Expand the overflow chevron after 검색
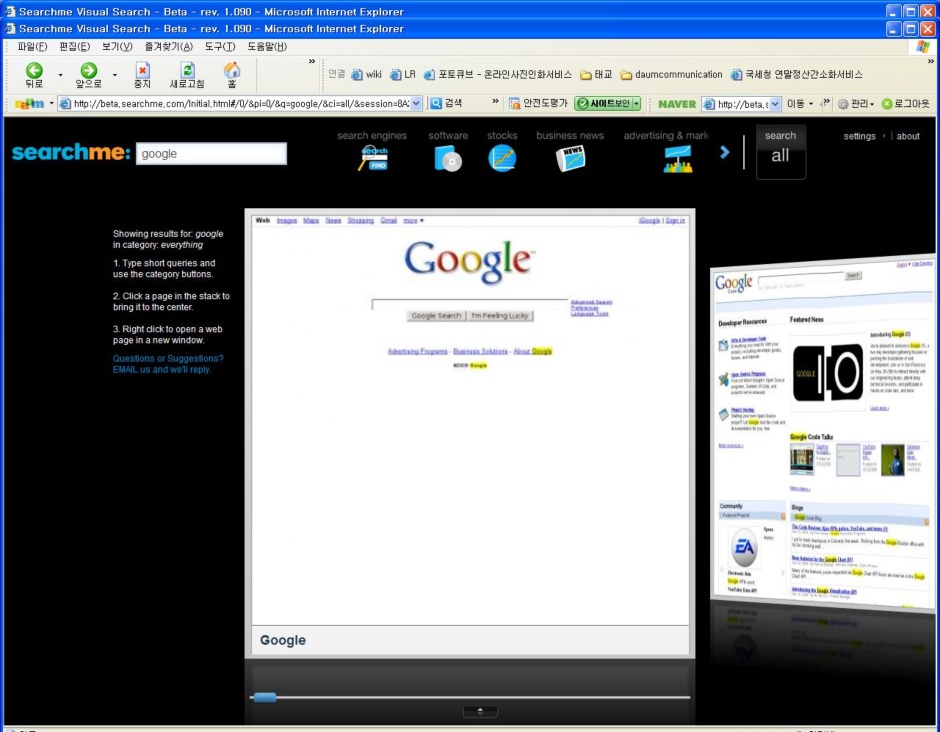 [x=495, y=101]
